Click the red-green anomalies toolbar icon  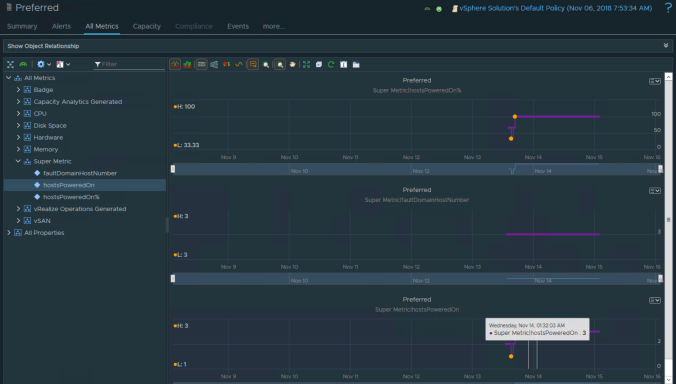coord(226,65)
